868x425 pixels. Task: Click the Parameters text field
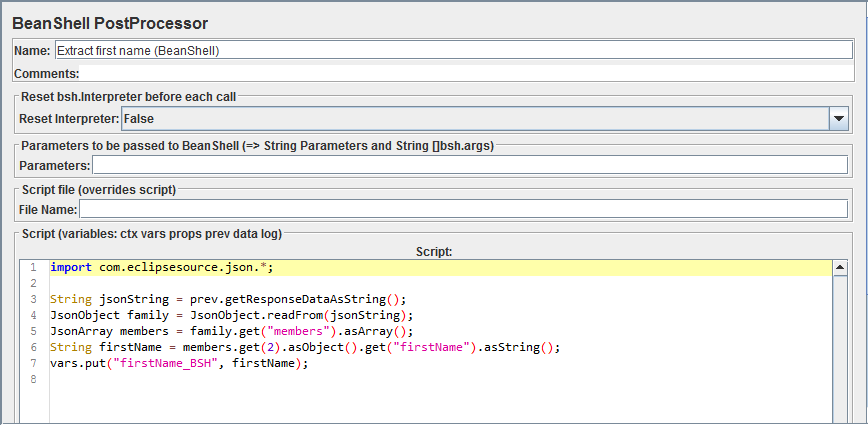tap(470, 165)
